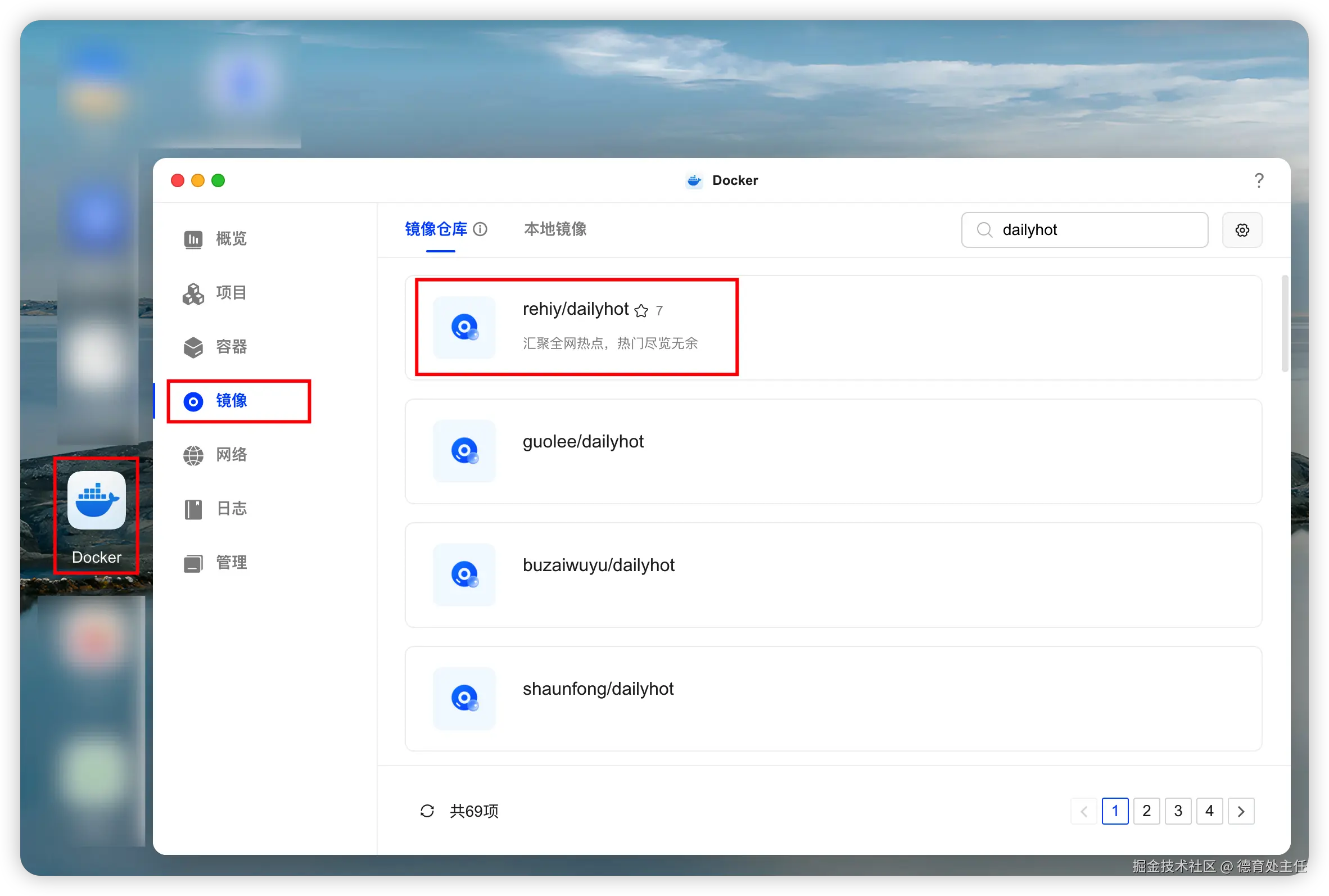Open the 网络 network section
Screen dimensions: 1329x896
(x=215, y=455)
